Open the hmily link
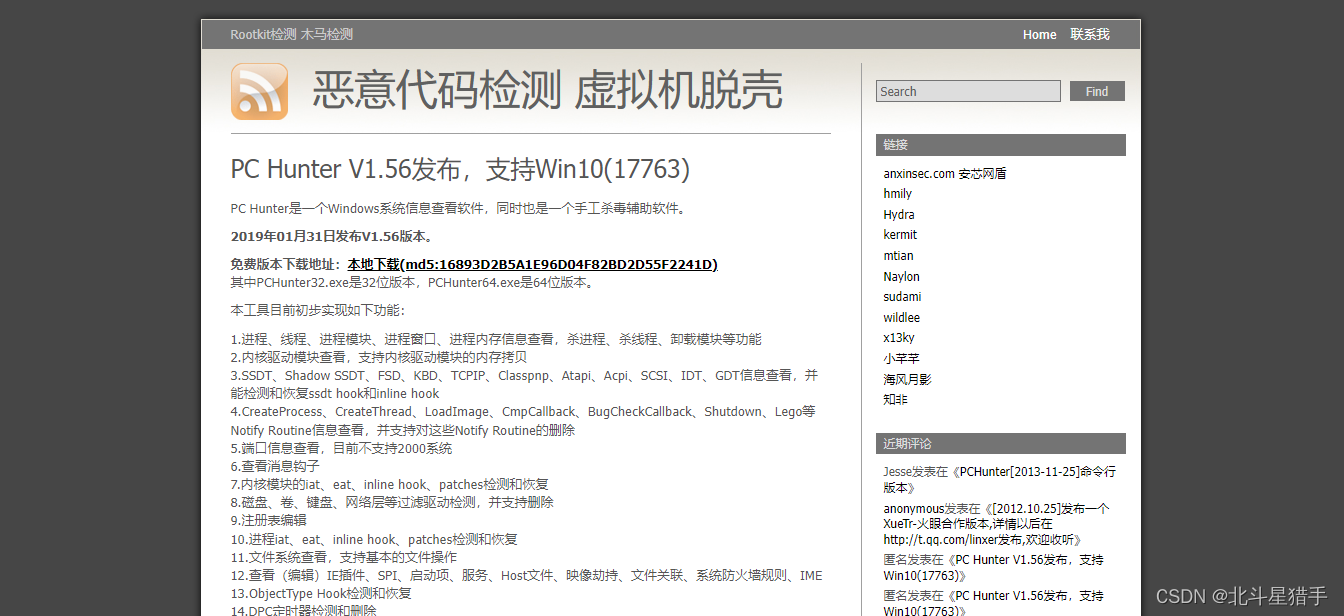 (897, 194)
